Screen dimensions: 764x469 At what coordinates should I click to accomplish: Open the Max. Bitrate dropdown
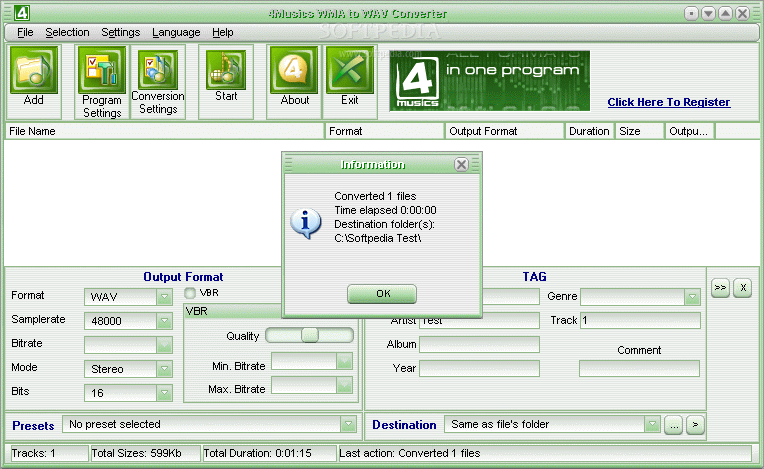(x=344, y=385)
